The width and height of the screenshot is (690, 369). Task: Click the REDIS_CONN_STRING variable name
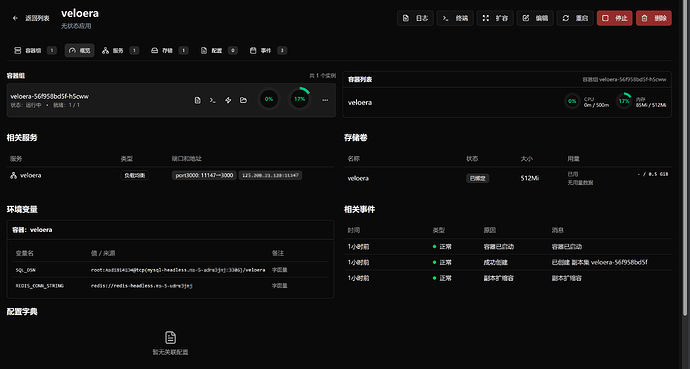(40, 286)
